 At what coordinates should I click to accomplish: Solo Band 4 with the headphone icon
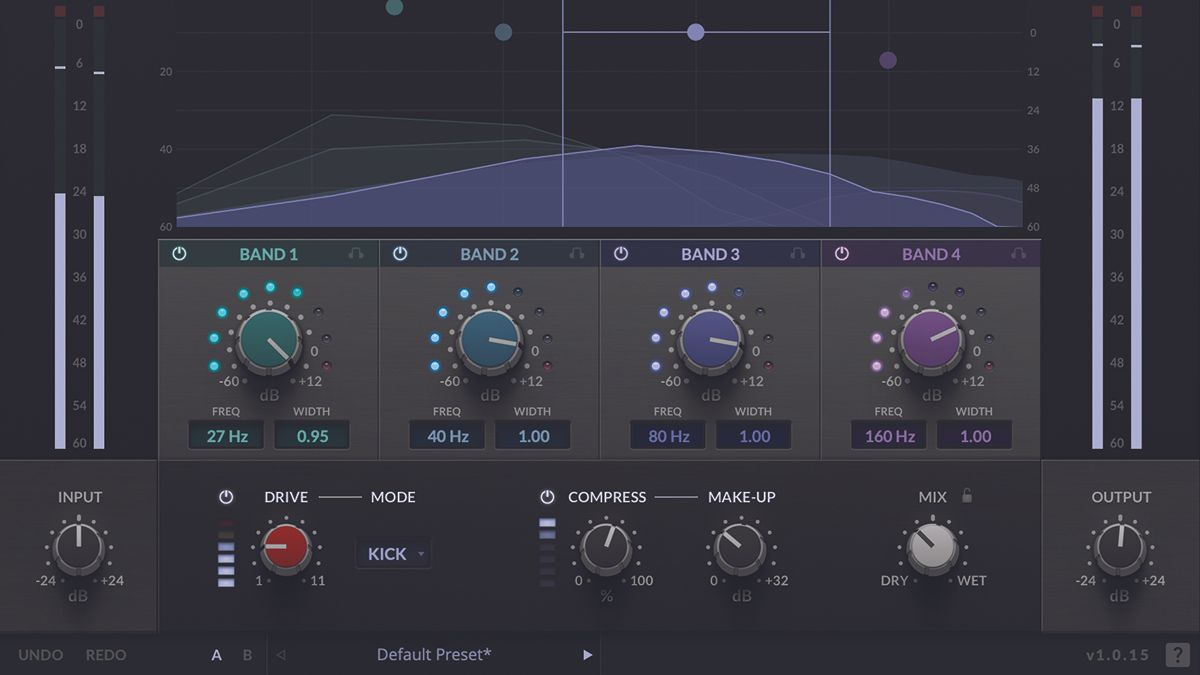[x=1018, y=254]
